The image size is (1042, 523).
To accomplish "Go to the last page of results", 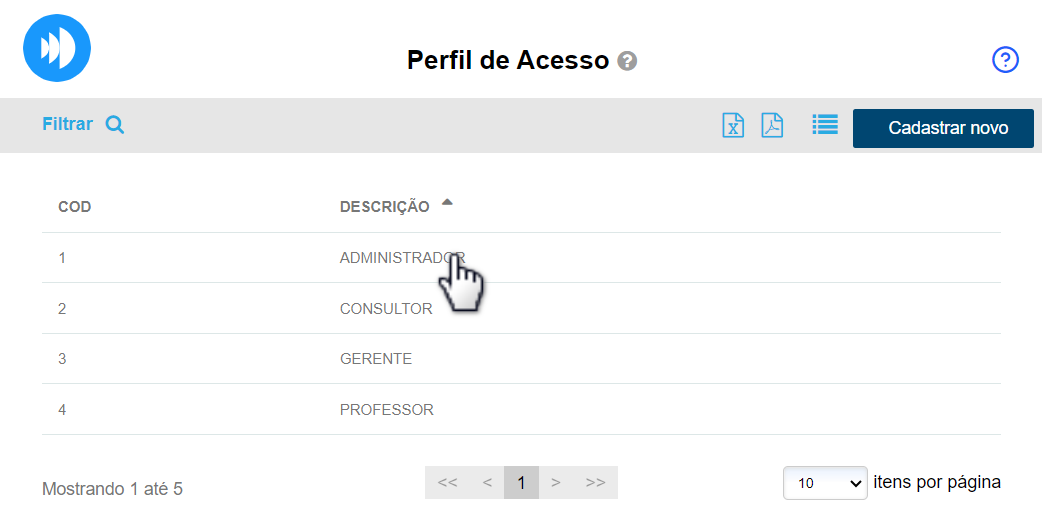I will (596, 482).
